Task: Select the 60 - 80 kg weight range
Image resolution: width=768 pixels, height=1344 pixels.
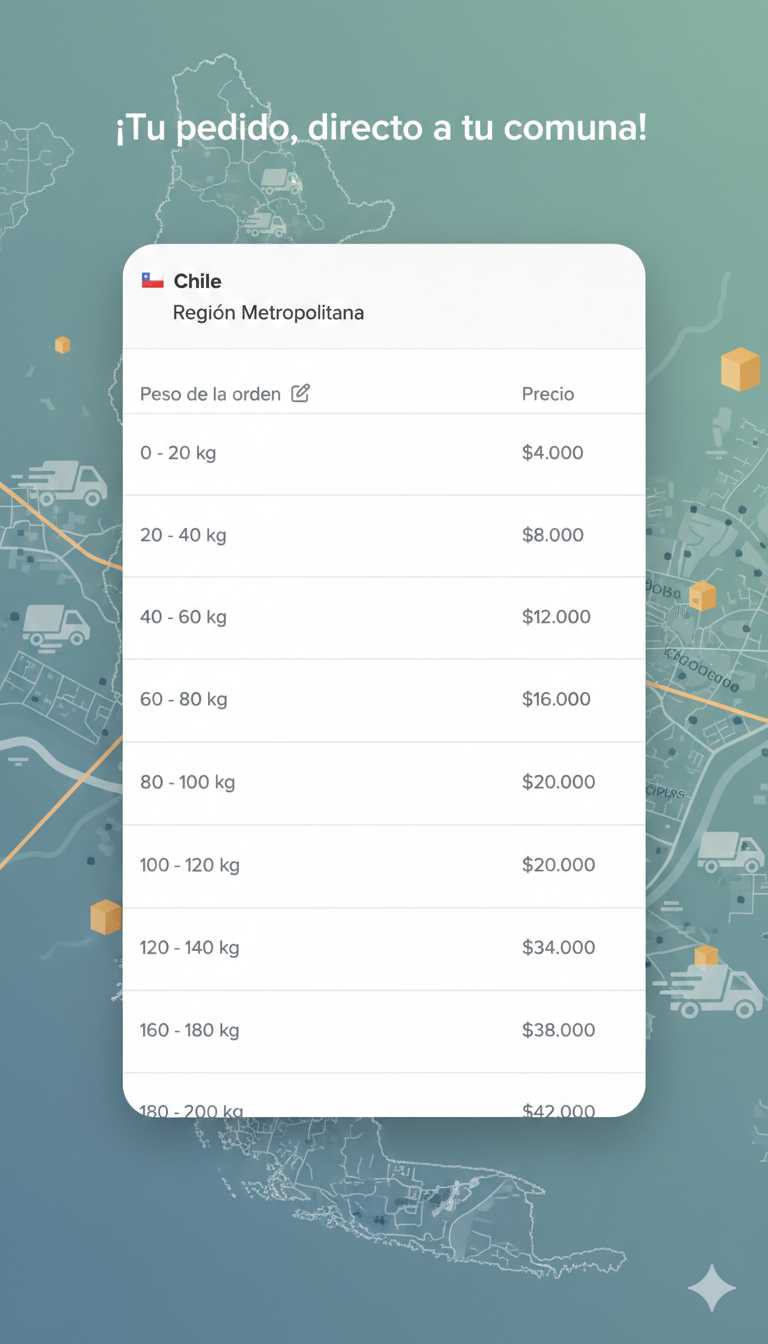Action: 184,699
